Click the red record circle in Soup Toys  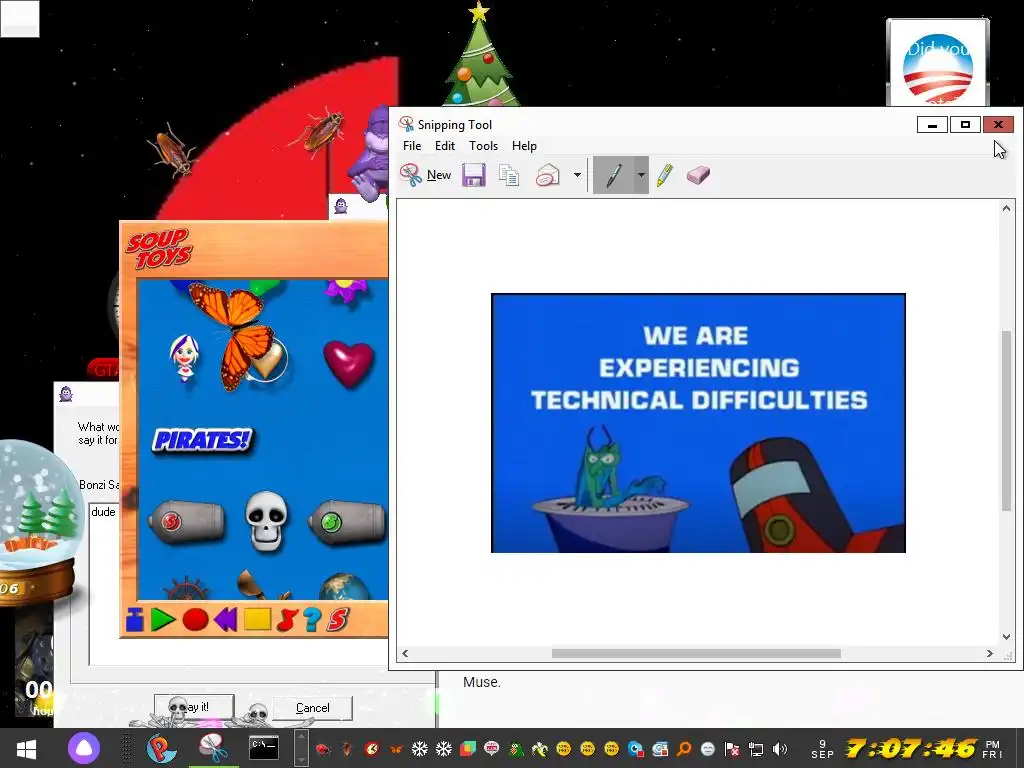pyautogui.click(x=195, y=619)
